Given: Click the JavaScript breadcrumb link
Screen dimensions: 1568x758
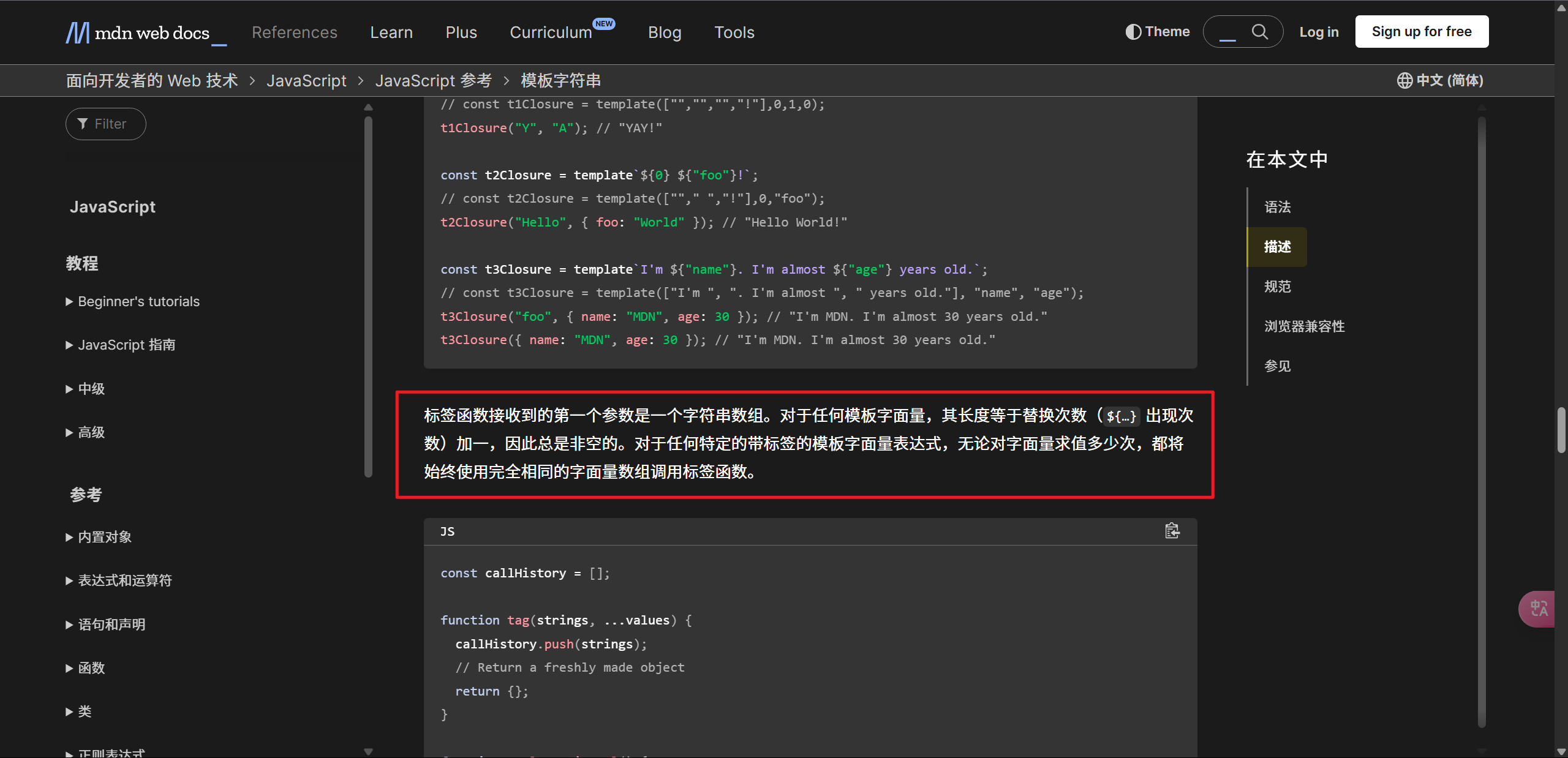Looking at the screenshot, I should (306, 80).
